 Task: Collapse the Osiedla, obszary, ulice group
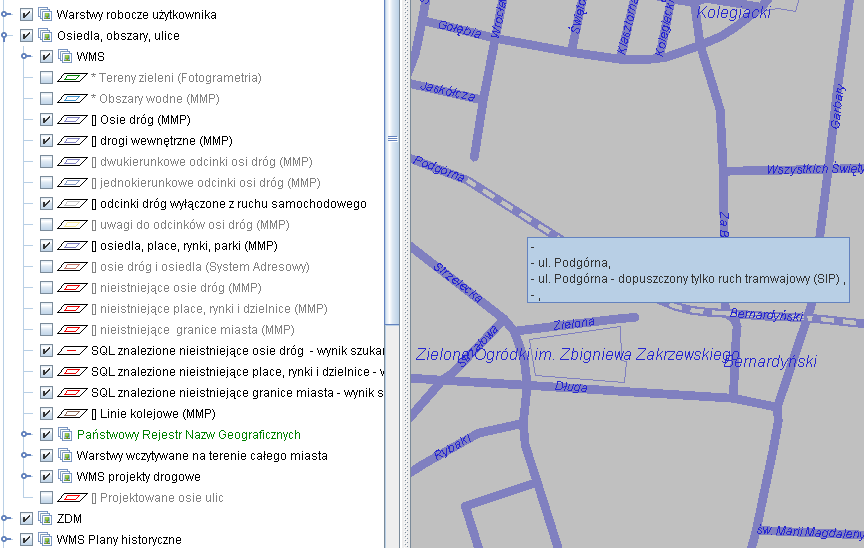click(x=6, y=35)
